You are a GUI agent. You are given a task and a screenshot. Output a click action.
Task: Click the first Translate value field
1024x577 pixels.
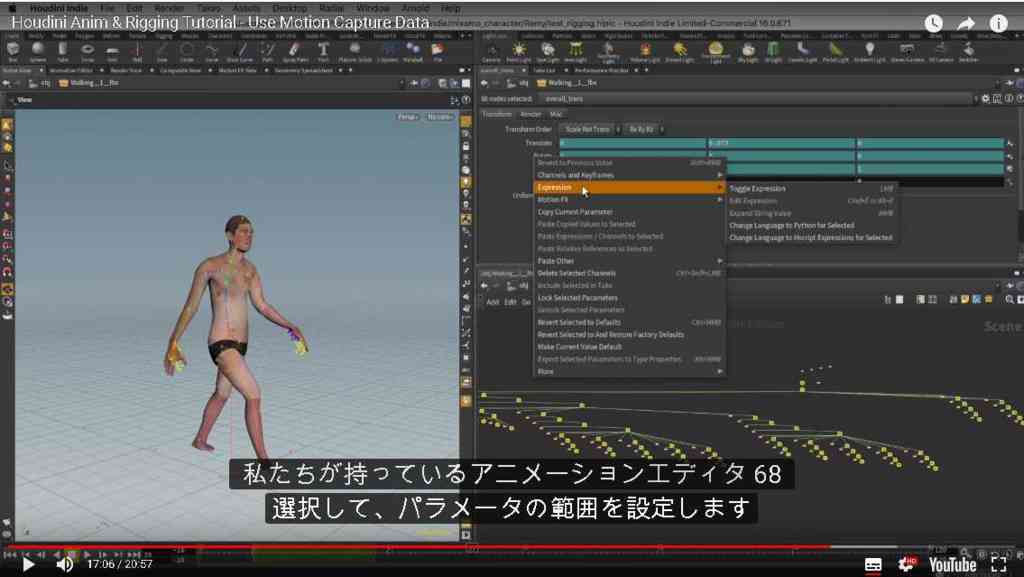point(633,143)
